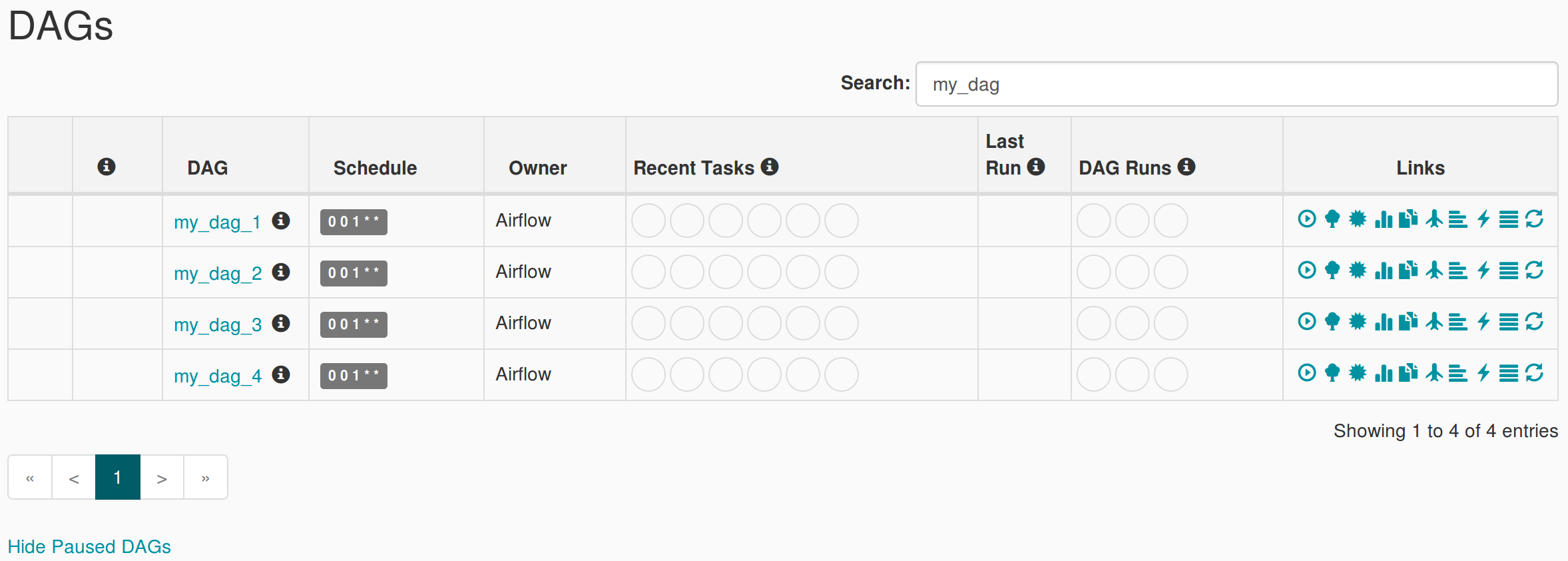Open the my_dag_1 link
The height and width of the screenshot is (561, 1568).
tap(217, 222)
